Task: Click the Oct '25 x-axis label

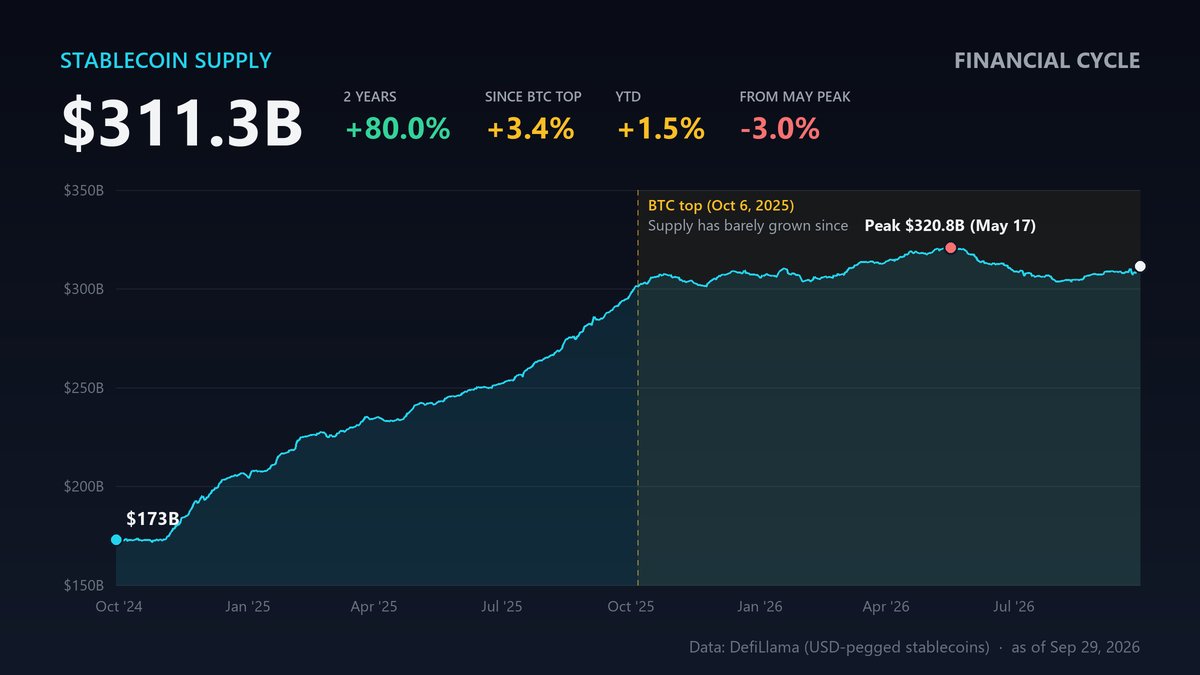Action: tap(631, 607)
